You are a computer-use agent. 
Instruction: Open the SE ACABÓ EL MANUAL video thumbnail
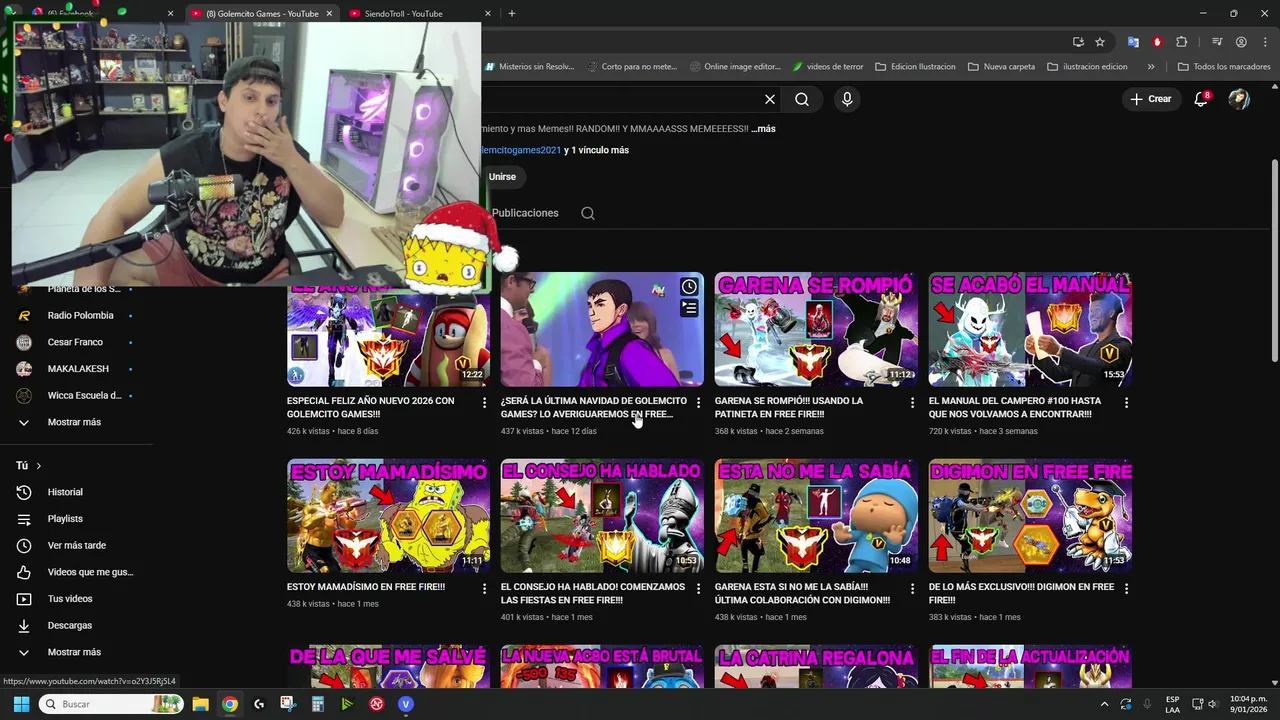pos(1030,329)
